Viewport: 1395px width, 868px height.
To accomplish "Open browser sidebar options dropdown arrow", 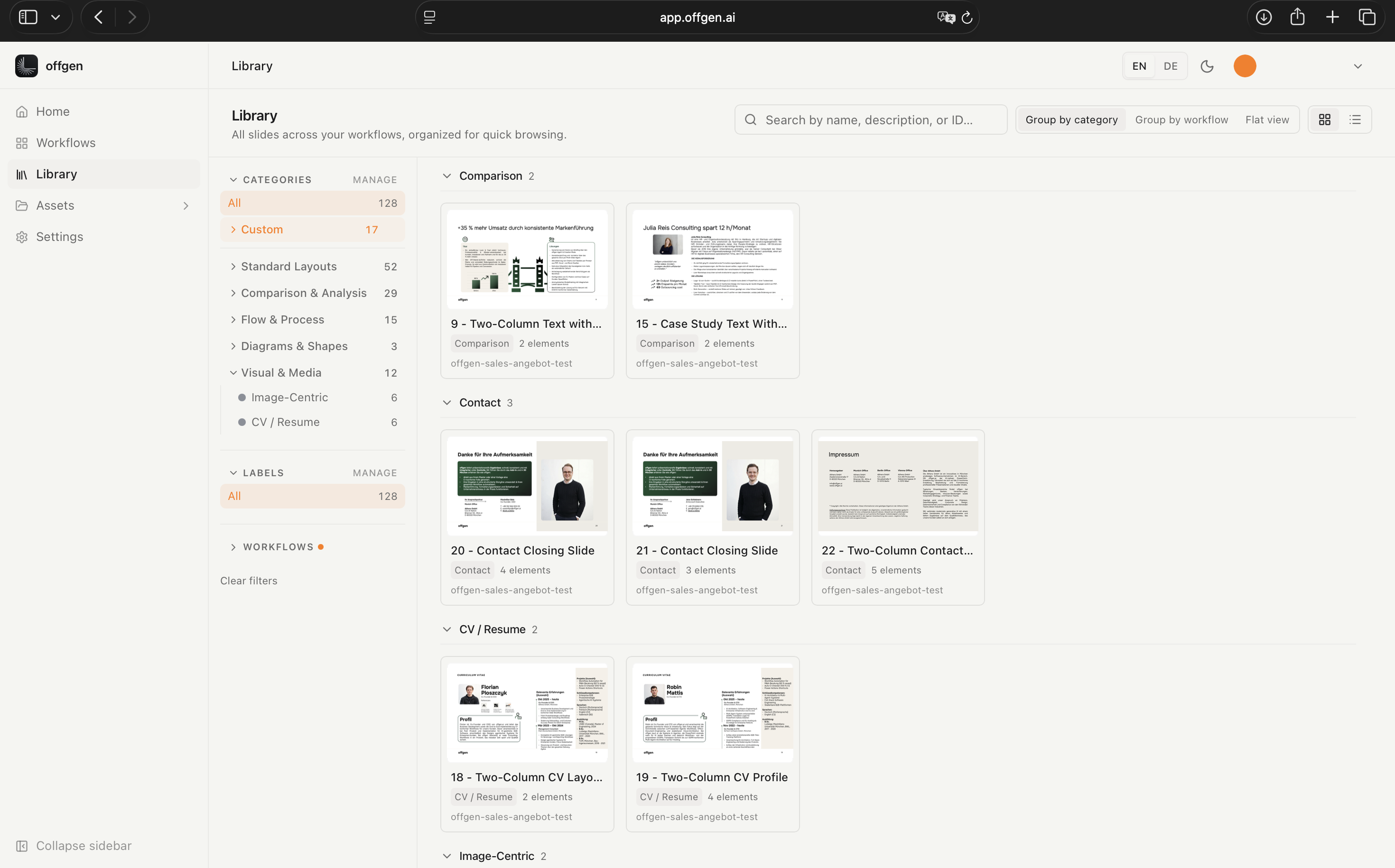I will 56,17.
